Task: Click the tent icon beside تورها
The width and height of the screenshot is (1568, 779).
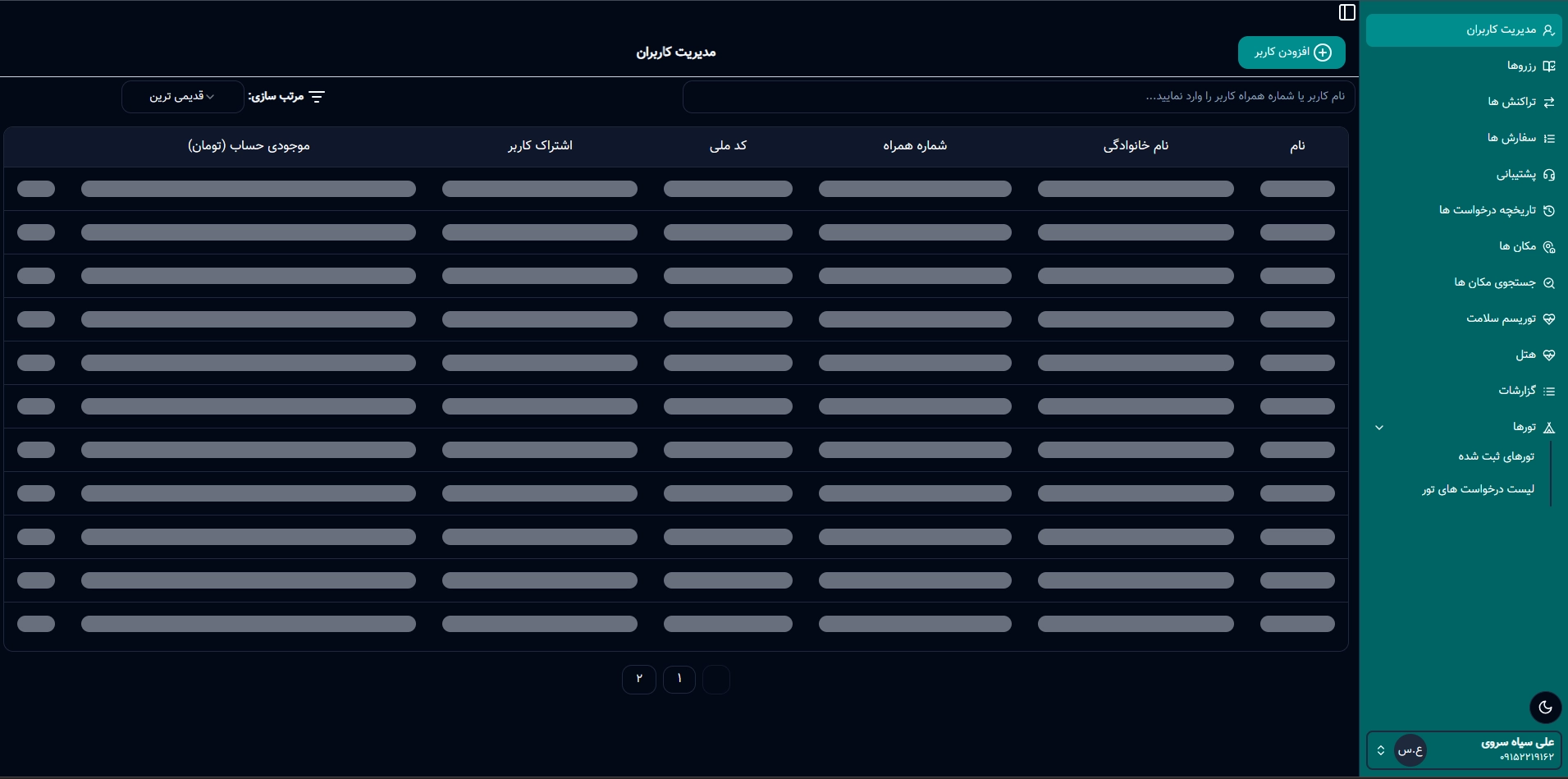Action: point(1549,428)
